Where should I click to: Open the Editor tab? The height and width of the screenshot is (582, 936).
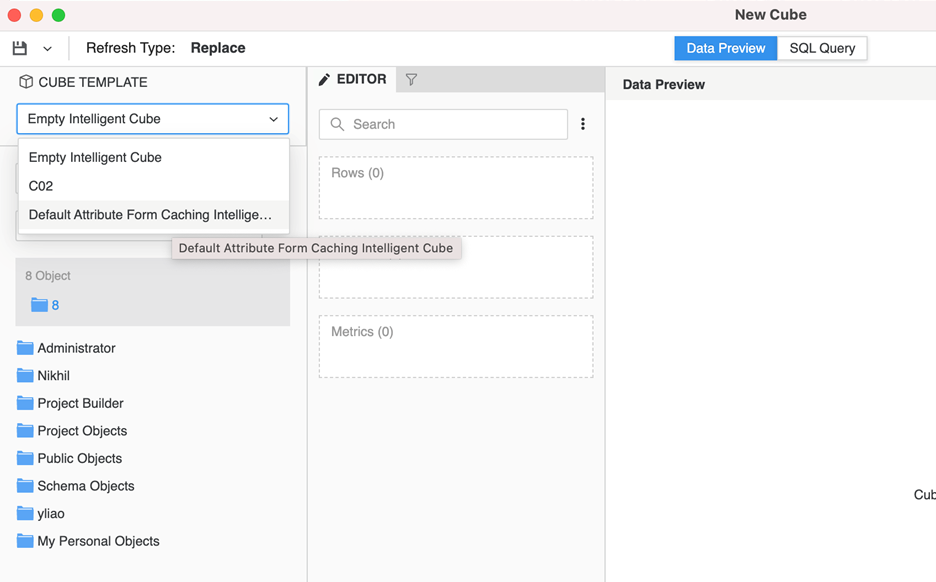(x=352, y=80)
